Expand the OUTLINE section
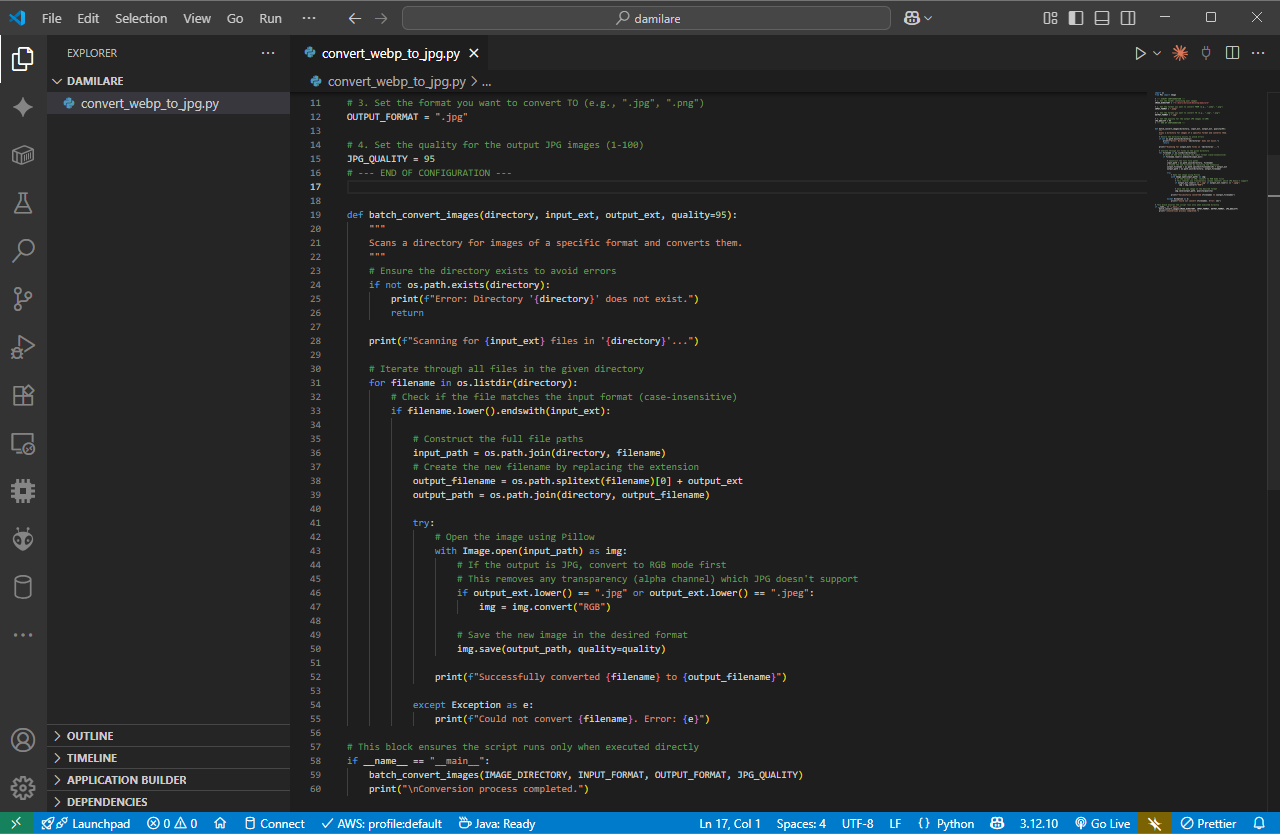This screenshot has width=1280, height=834. (x=90, y=736)
